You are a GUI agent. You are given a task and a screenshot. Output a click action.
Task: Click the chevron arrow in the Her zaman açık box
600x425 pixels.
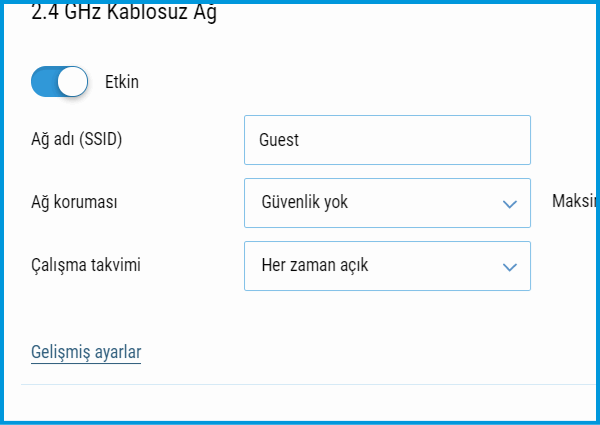tap(509, 267)
